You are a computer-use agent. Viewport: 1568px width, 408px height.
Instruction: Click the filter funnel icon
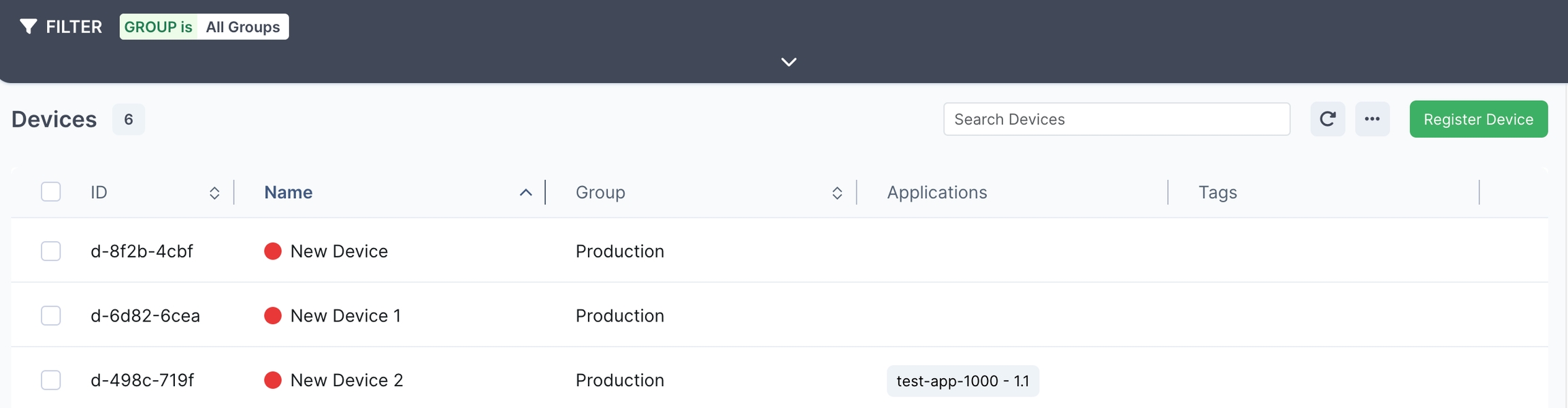click(x=28, y=27)
